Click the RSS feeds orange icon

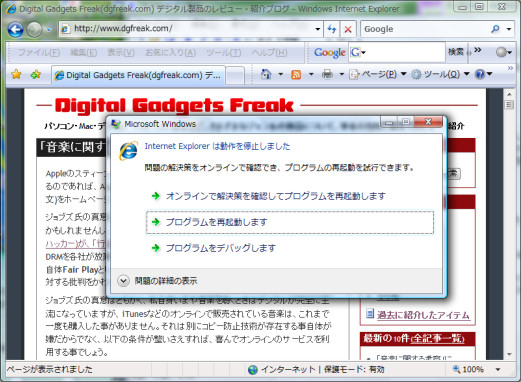coord(296,74)
